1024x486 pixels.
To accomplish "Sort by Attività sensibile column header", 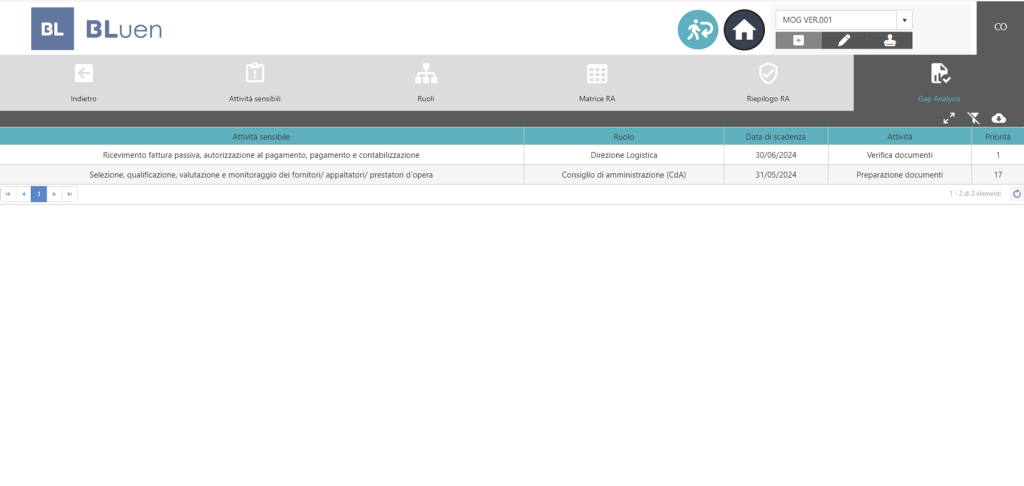I will point(261,137).
